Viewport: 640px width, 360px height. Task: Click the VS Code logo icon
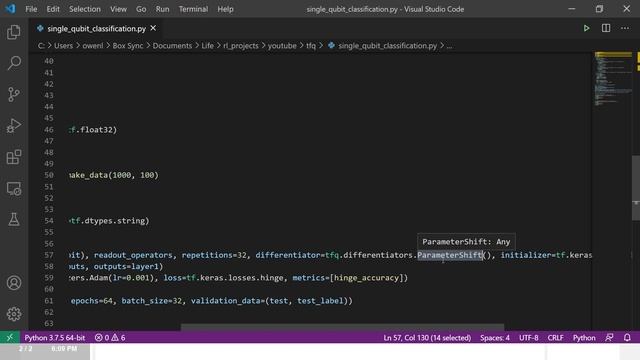(x=10, y=9)
